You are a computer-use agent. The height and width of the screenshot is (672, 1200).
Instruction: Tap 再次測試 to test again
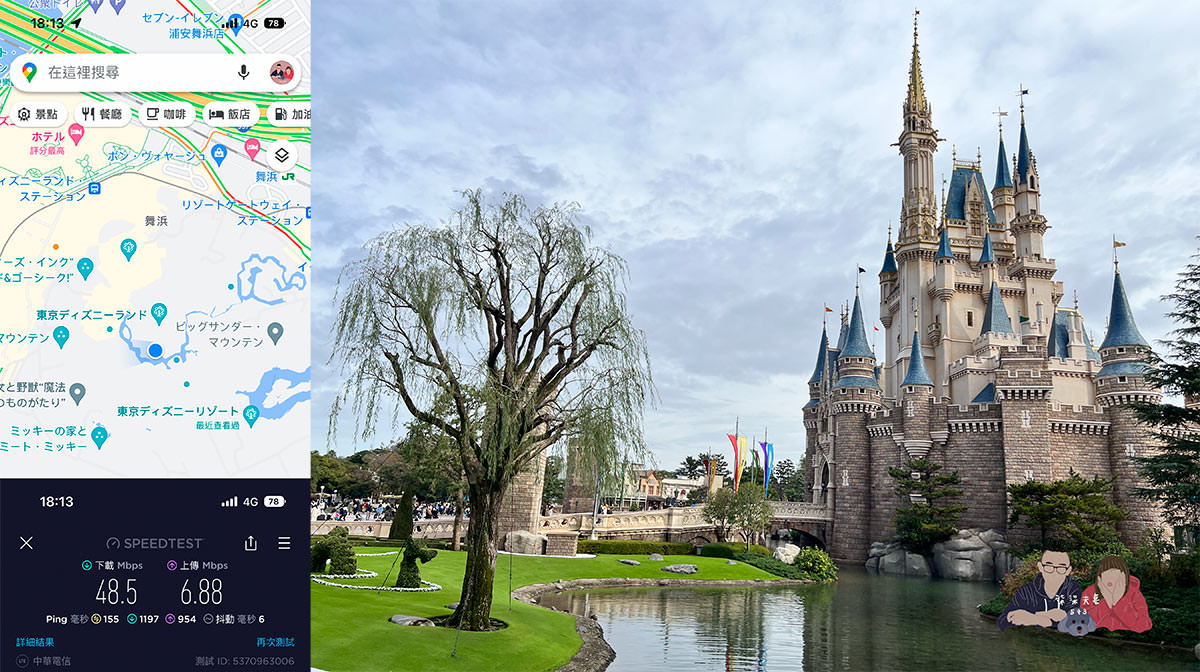point(275,642)
